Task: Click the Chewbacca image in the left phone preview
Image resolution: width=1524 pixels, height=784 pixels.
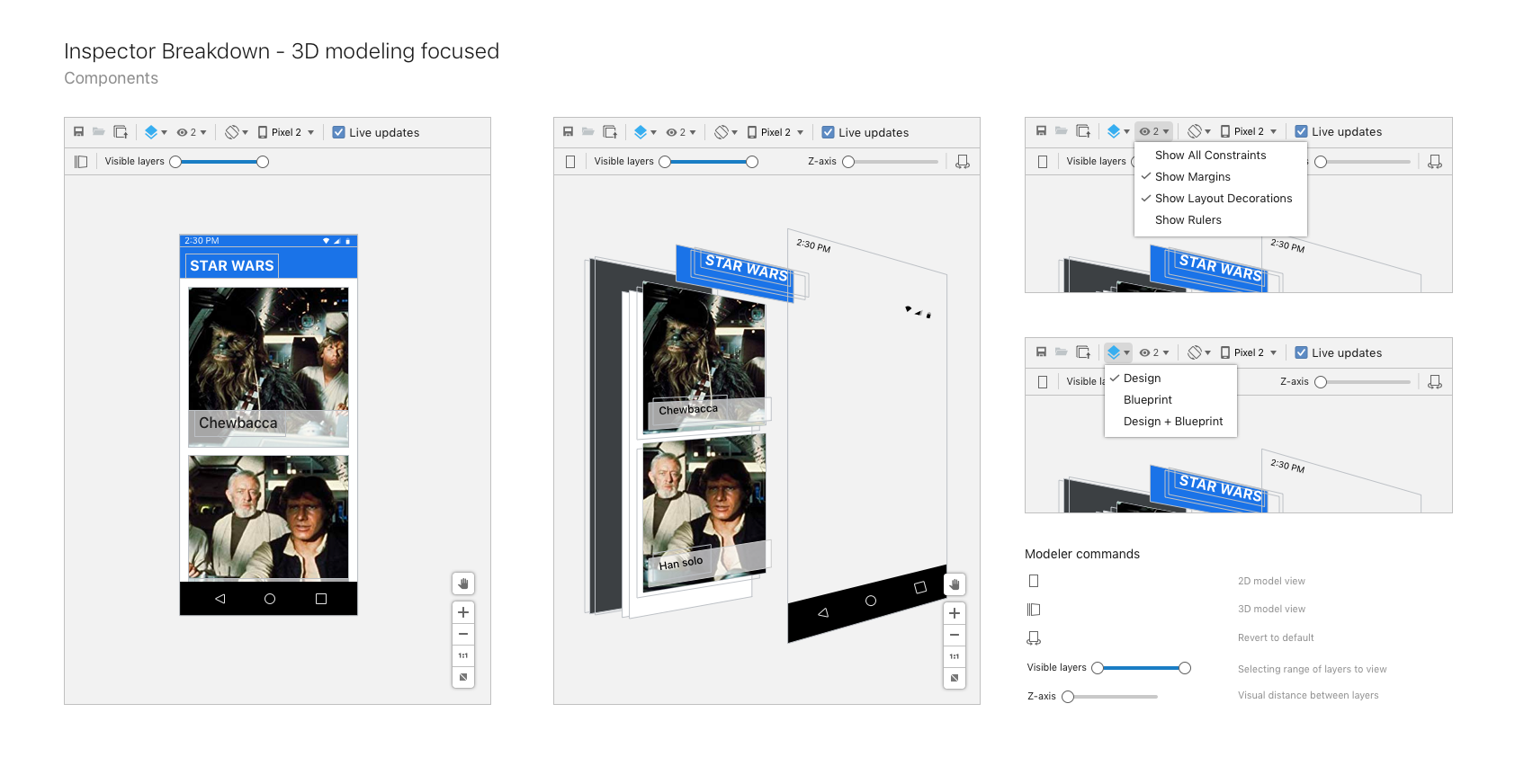Action: point(268,367)
